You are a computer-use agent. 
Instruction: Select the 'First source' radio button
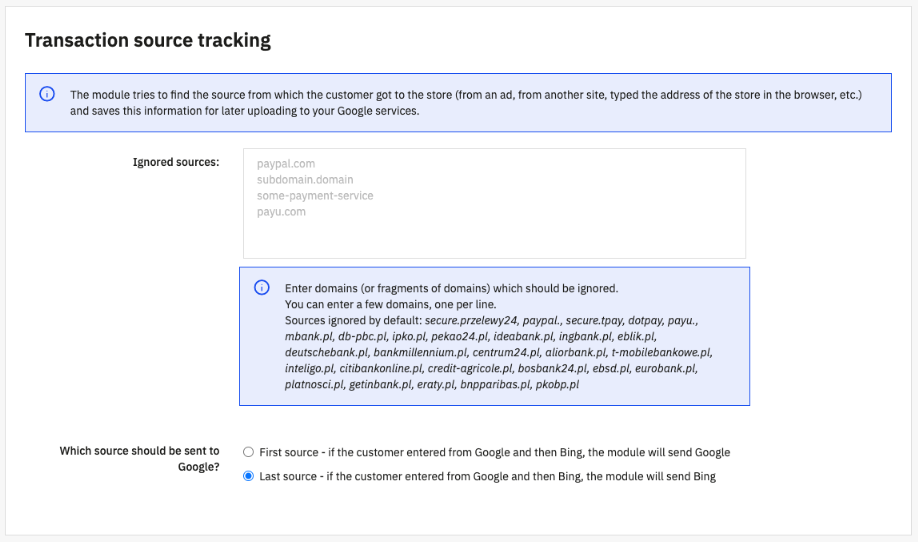pyautogui.click(x=248, y=452)
